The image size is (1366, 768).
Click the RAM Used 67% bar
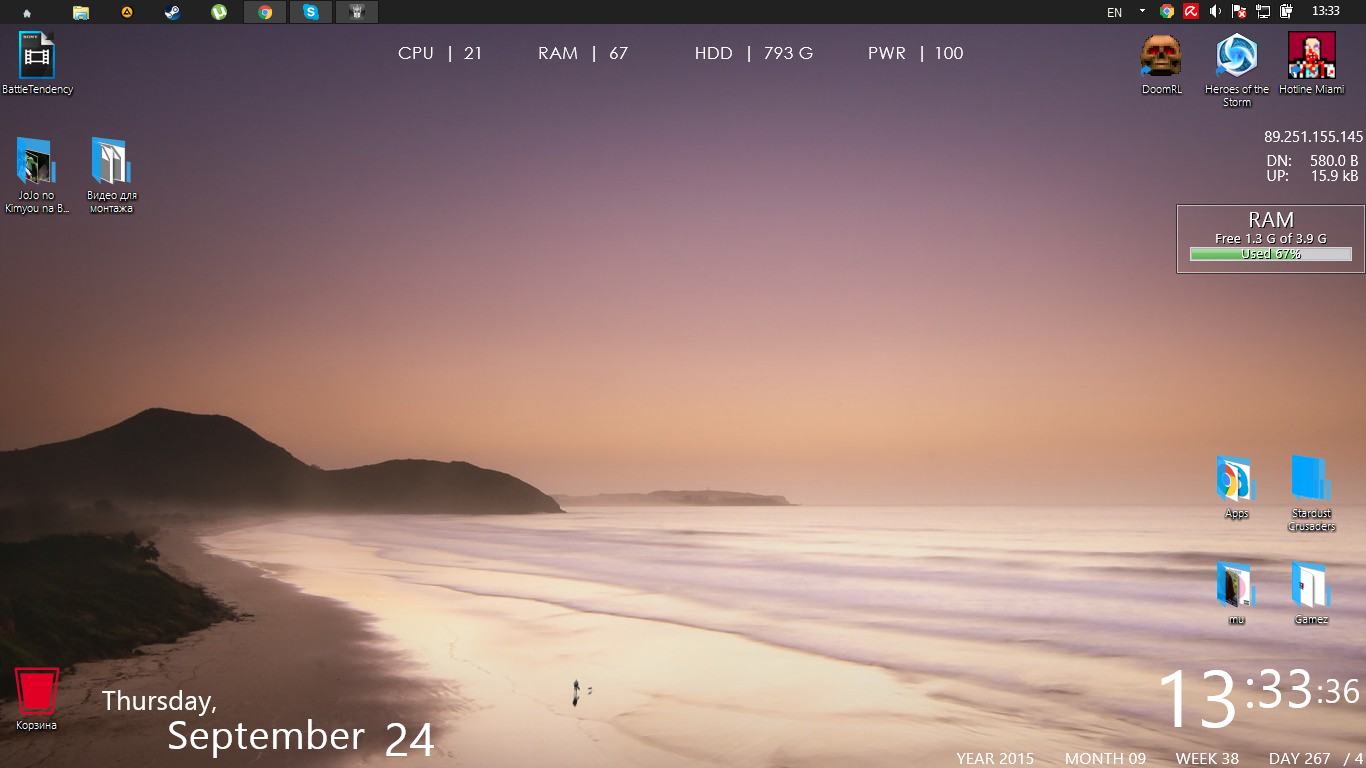tap(1270, 254)
